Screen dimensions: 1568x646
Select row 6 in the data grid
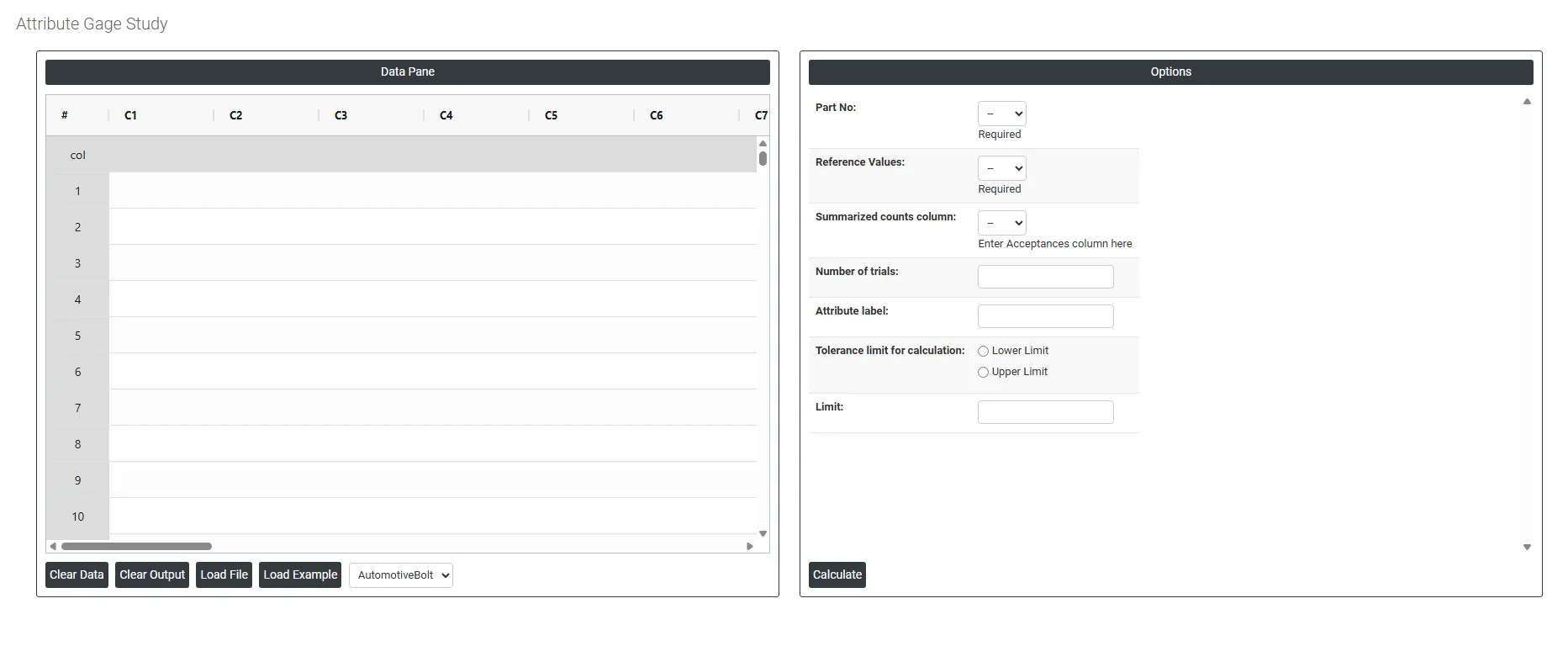pos(77,372)
